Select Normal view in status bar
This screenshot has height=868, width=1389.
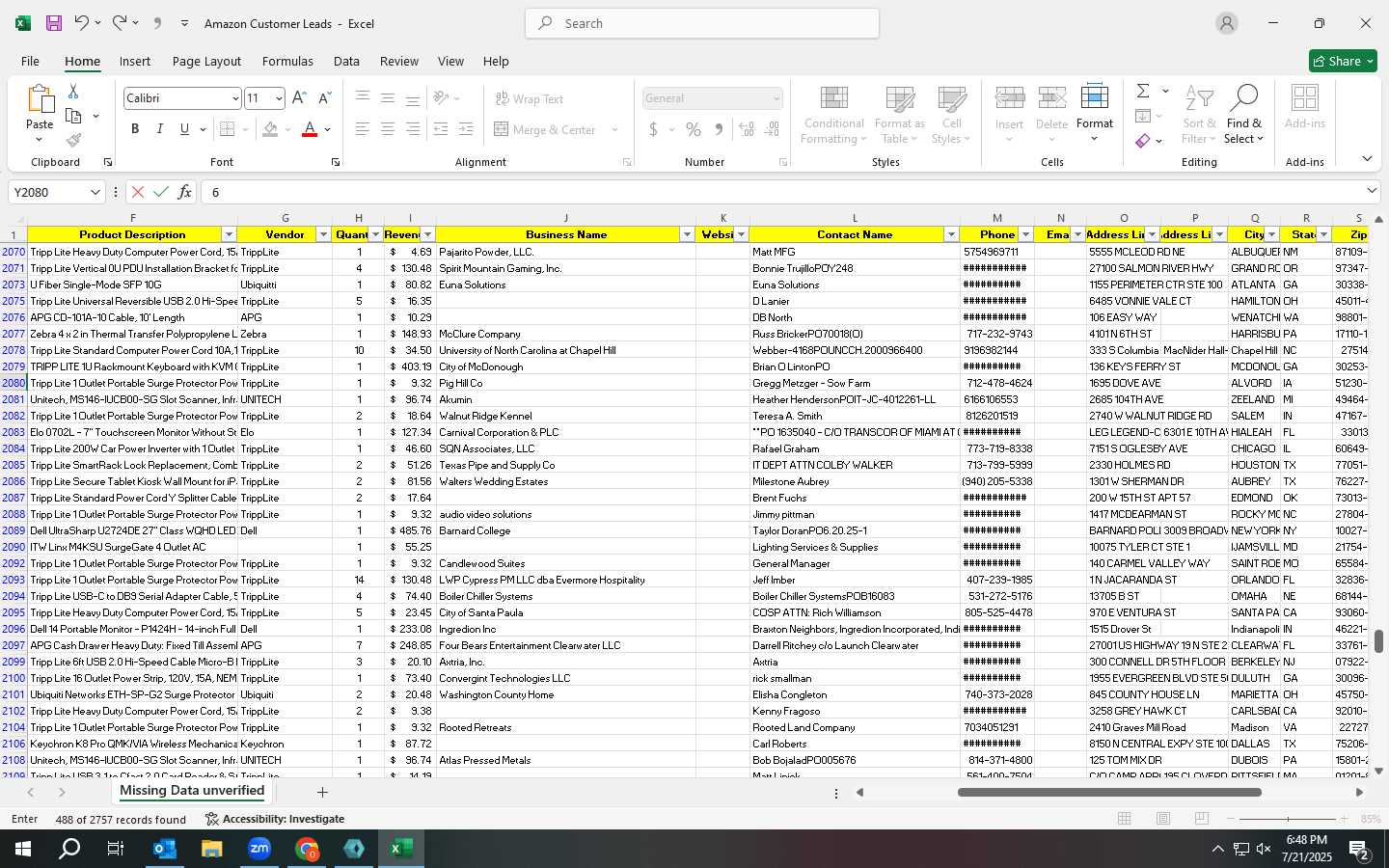[x=1125, y=819]
